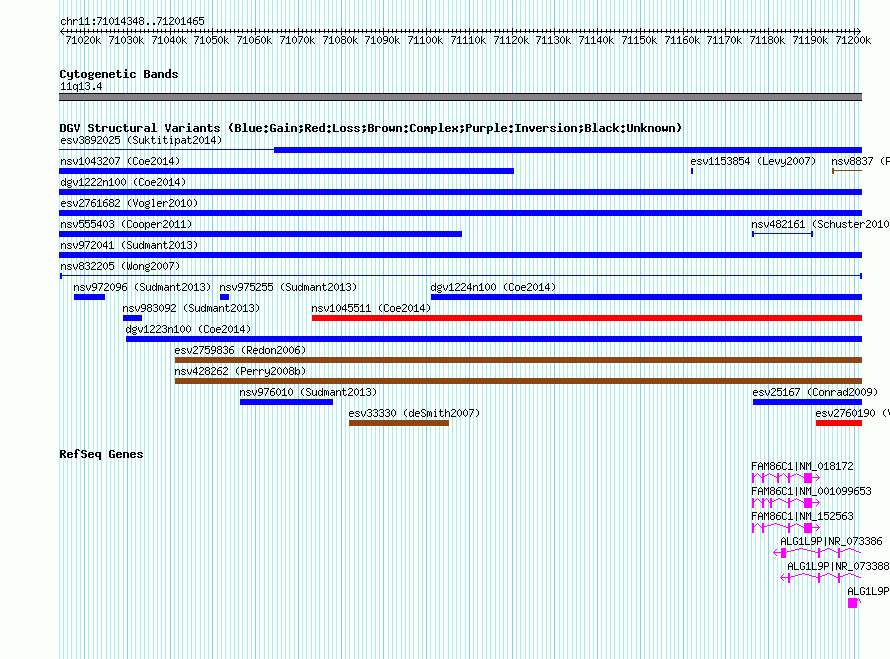Screen dimensions: 890x659
Task: Click the esv3892025 (Suktitipat2014) variant label
Action: pyautogui.click(x=141, y=140)
